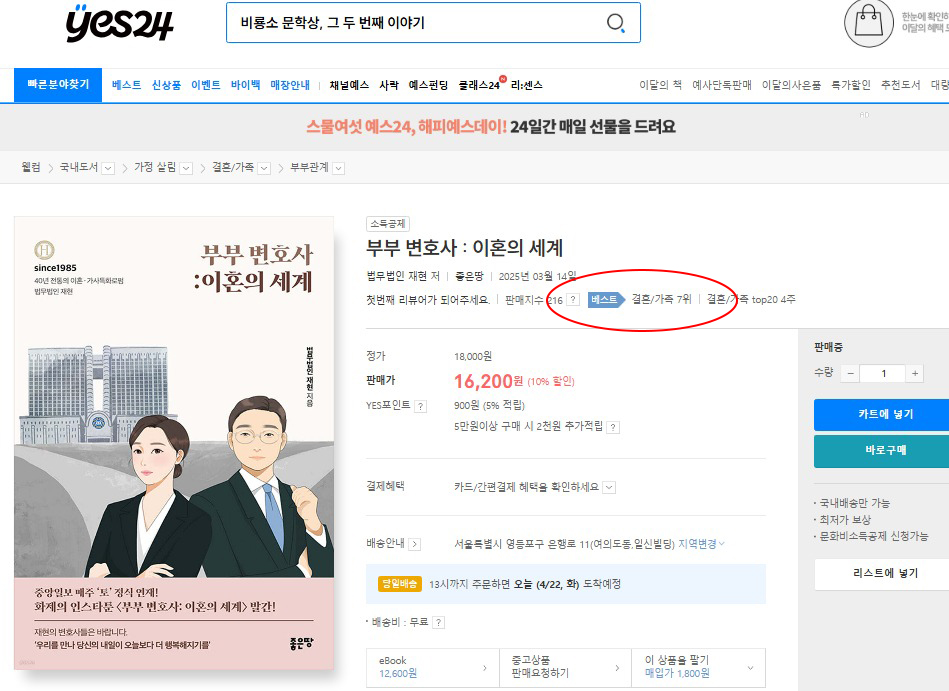Click 첫번째 리뷰어가 되어주세요 link
The image size is (949, 691).
pos(428,300)
